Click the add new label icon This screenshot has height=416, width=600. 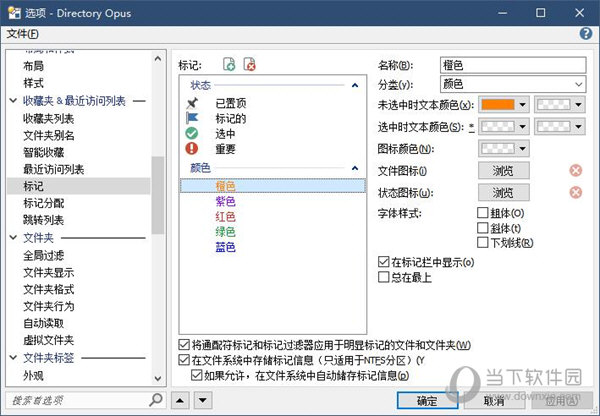(x=229, y=64)
